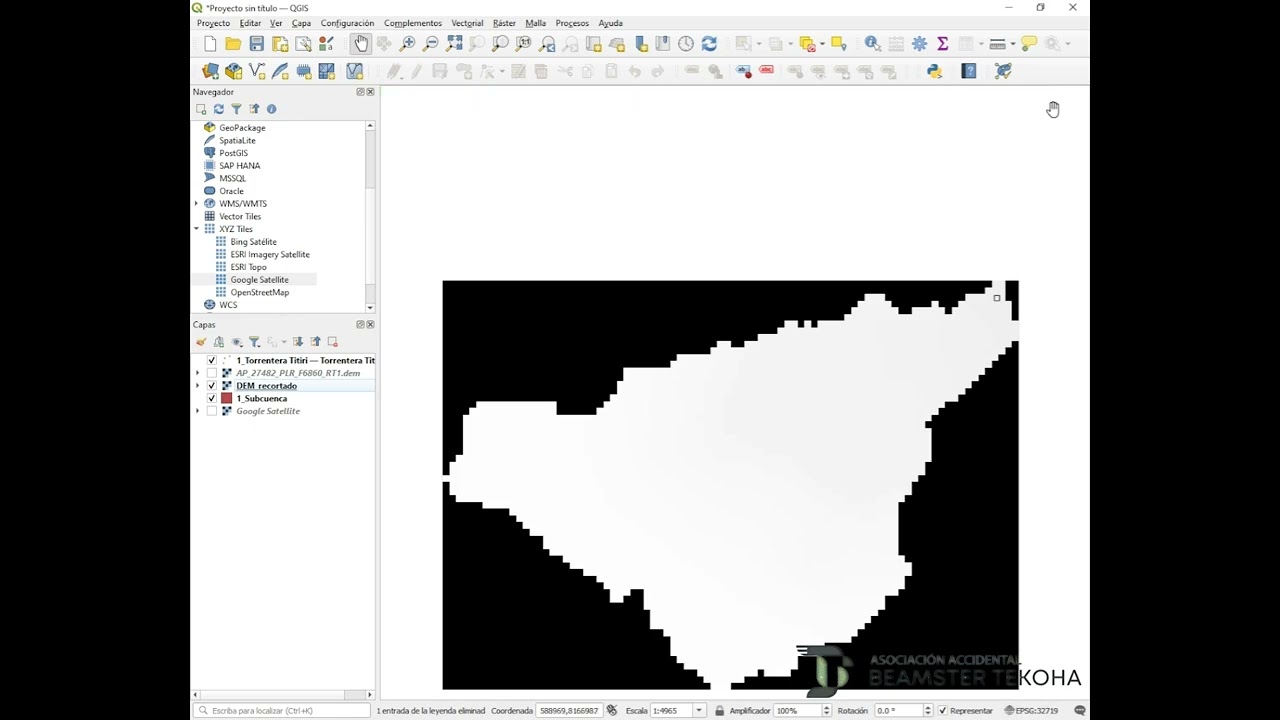Enable the Google Satellite layer checkbox
Screen dimensions: 1280x720
(211, 411)
